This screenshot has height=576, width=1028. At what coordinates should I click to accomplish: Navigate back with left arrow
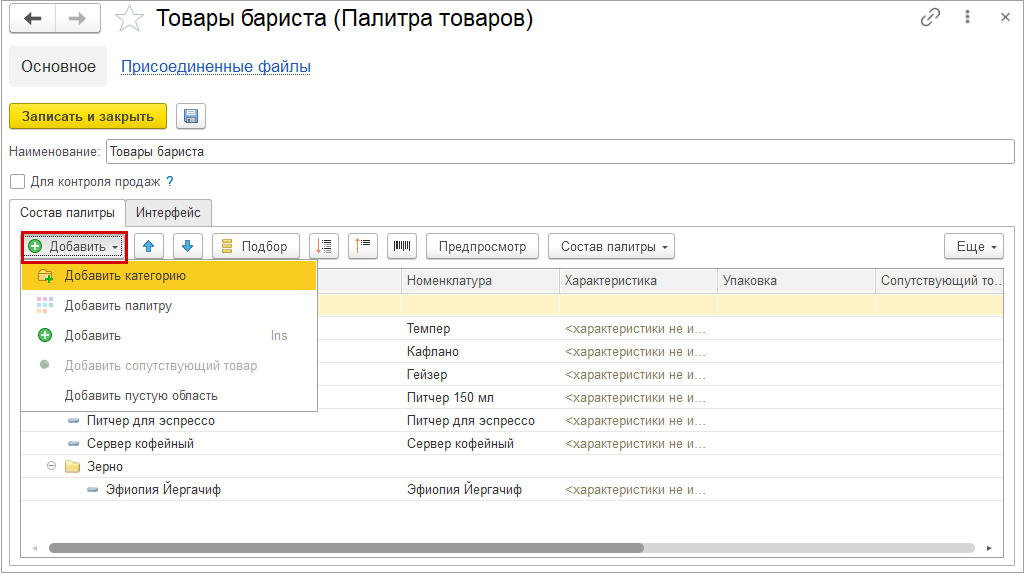(x=33, y=18)
